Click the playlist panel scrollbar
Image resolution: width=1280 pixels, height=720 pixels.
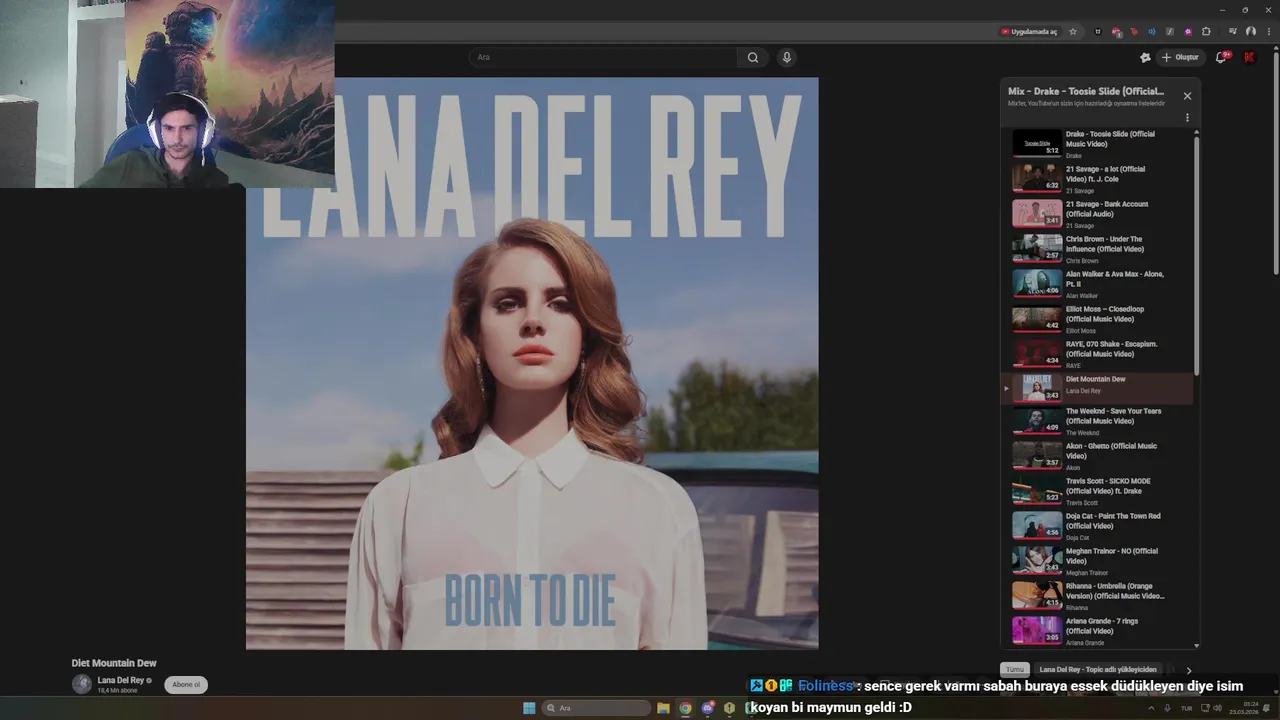coord(1196,255)
